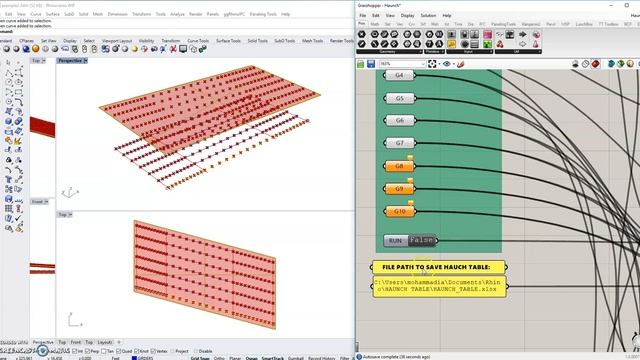Open the Display menu in Grasshopper
Image resolution: width=640 pixels, height=360 pixels.
(407, 16)
